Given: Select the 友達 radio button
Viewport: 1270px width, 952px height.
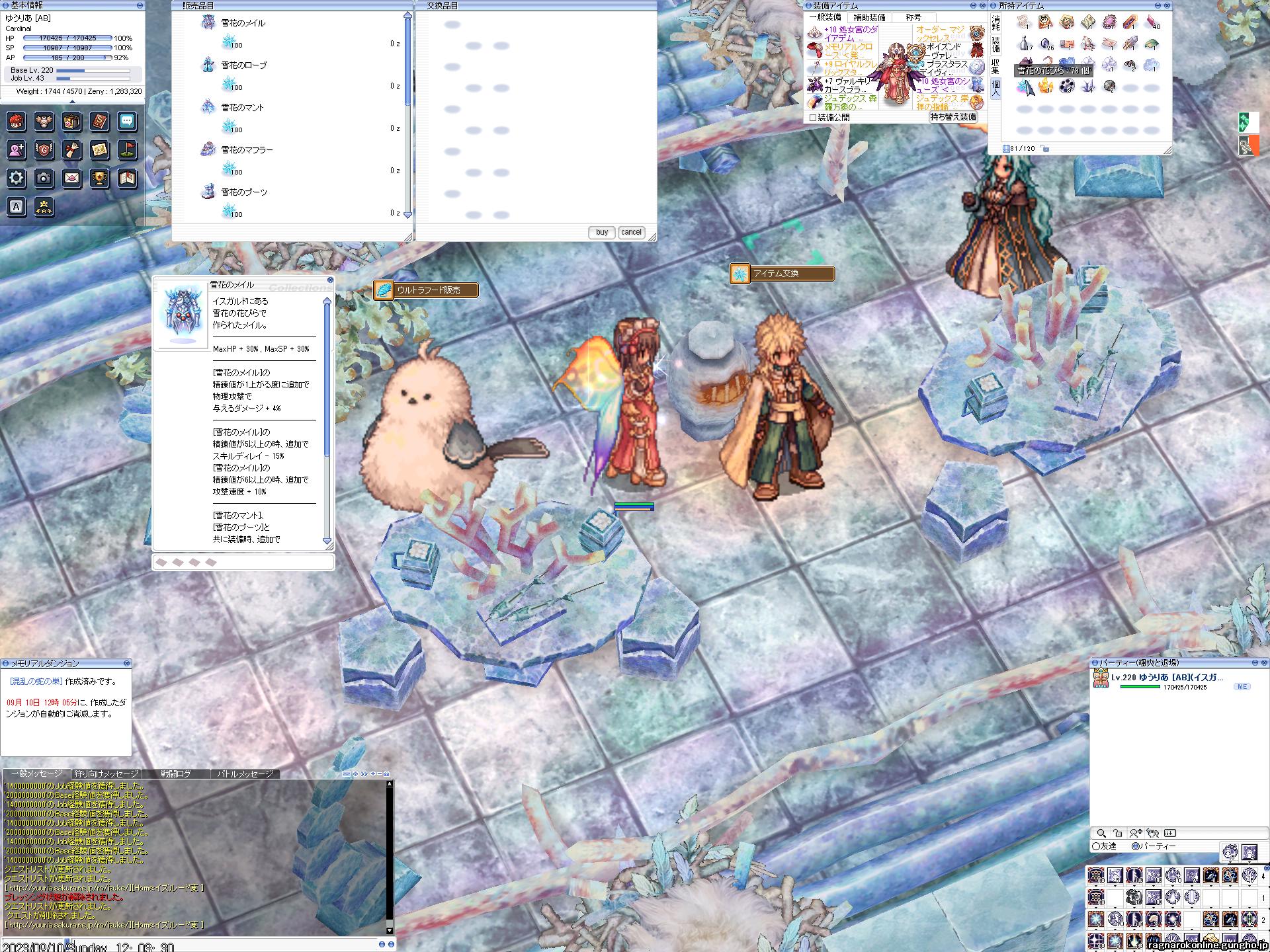Looking at the screenshot, I should pos(1095,846).
